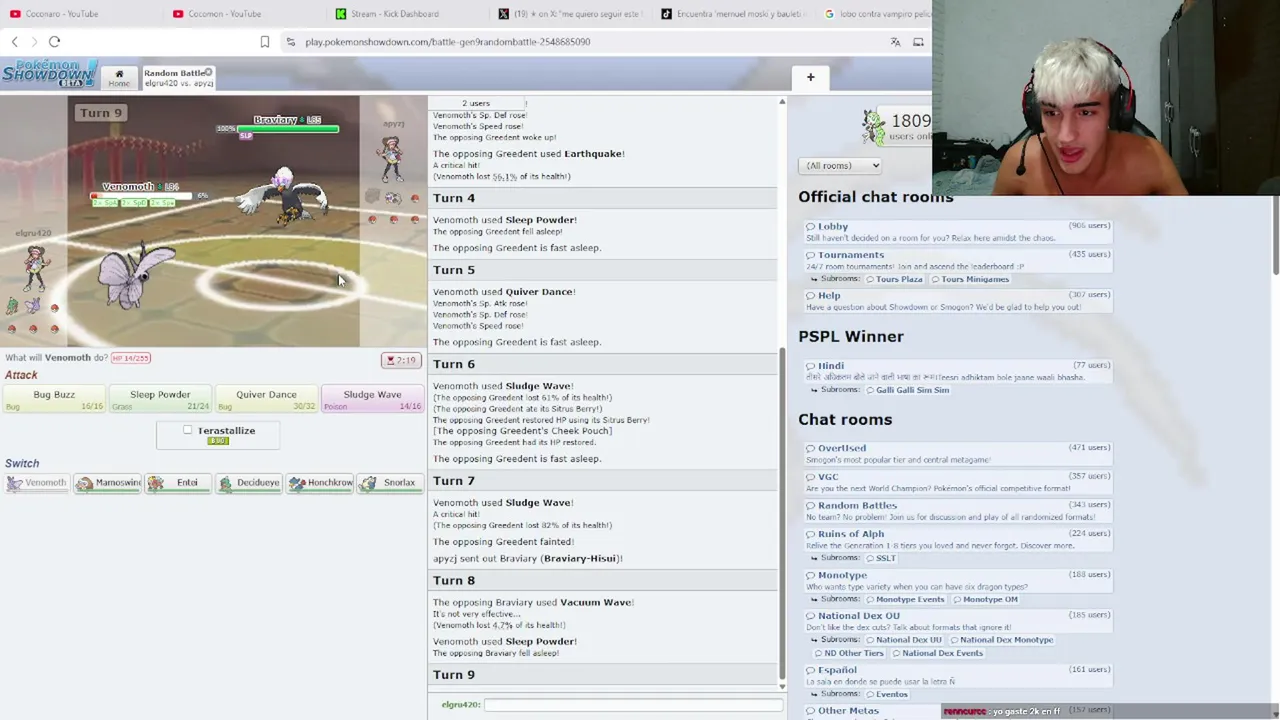The width and height of the screenshot is (1280, 720).
Task: Click the active Venomoth switch slot
Action: [x=37, y=483]
